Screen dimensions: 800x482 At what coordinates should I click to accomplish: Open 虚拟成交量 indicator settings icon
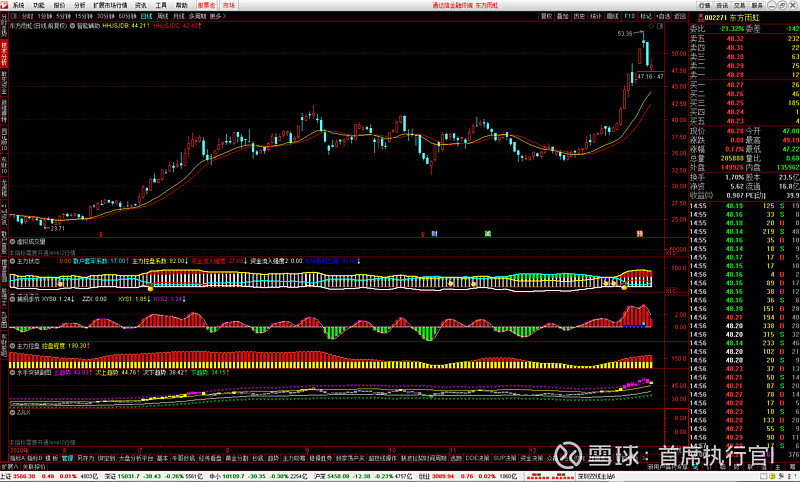click(x=13, y=242)
